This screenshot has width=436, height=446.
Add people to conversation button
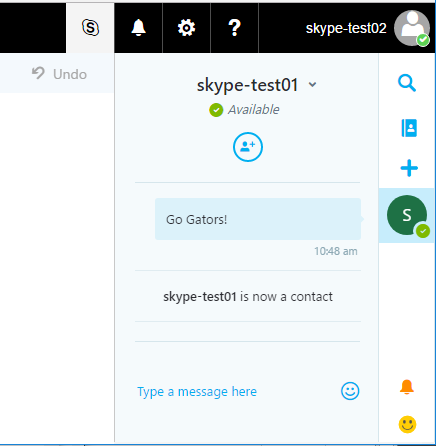[248, 147]
